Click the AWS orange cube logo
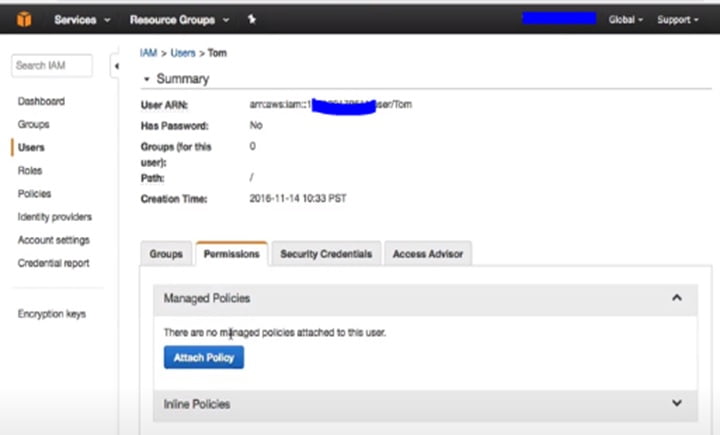This screenshot has height=435, width=720. coord(24,19)
